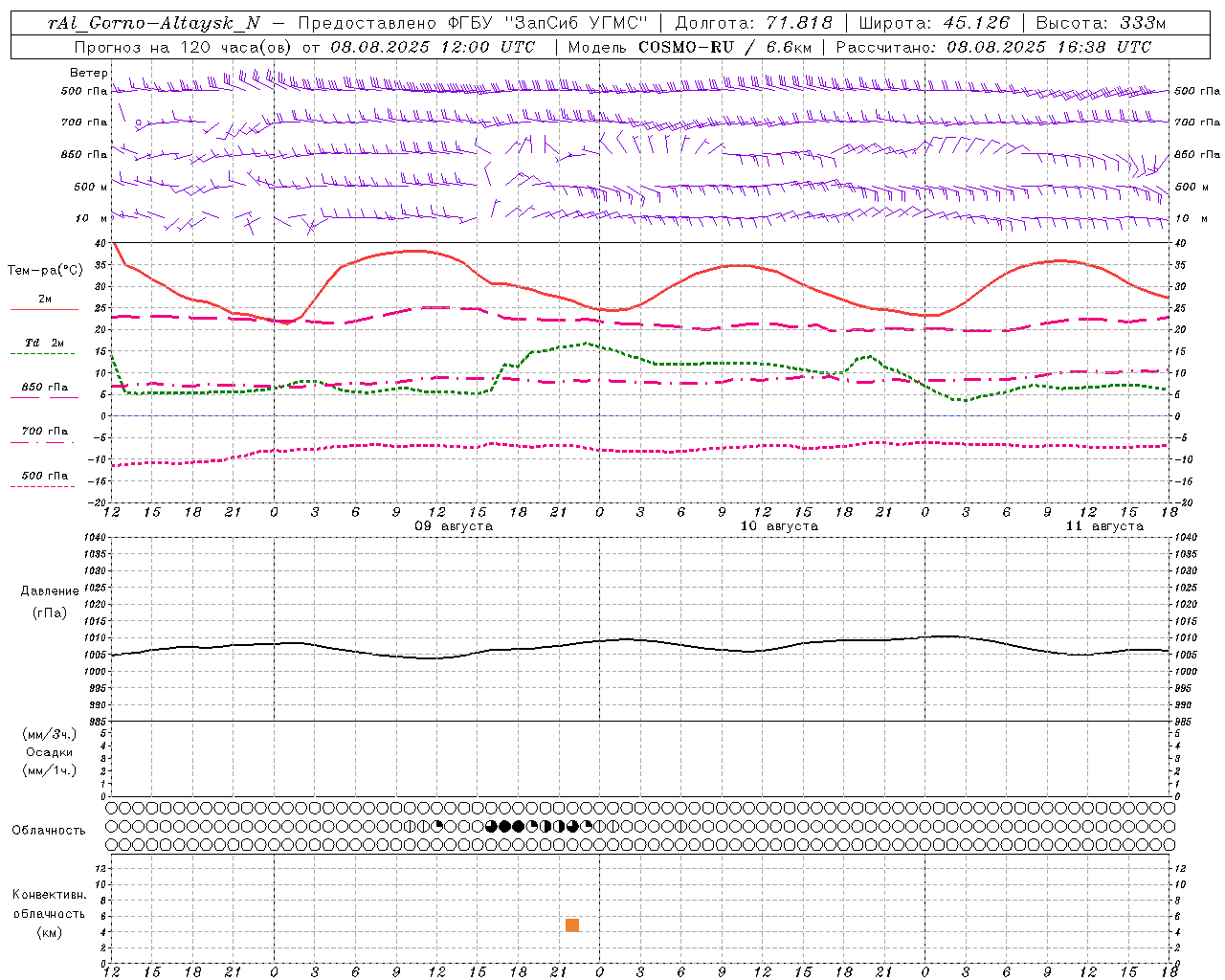Click the 'Модель COSMO-RU / 6.6км' label
Image resolution: width=1225 pixels, height=980 pixels.
690,47
